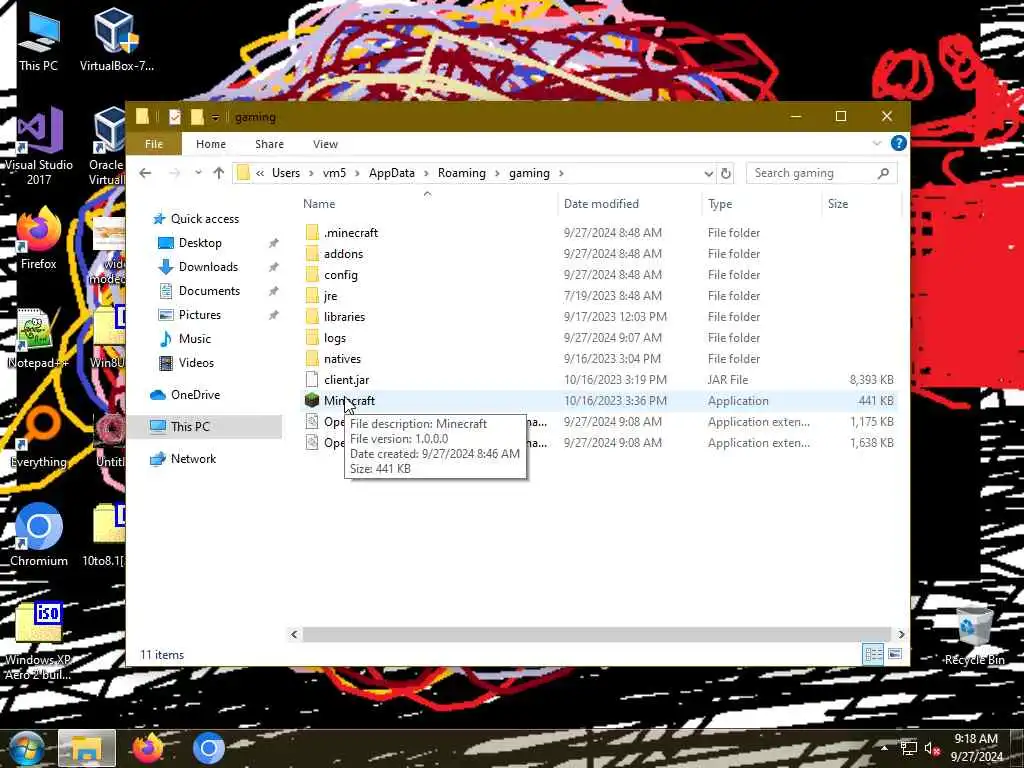Click the Explorer help question mark icon
Screen dimensions: 1024x768
click(899, 143)
